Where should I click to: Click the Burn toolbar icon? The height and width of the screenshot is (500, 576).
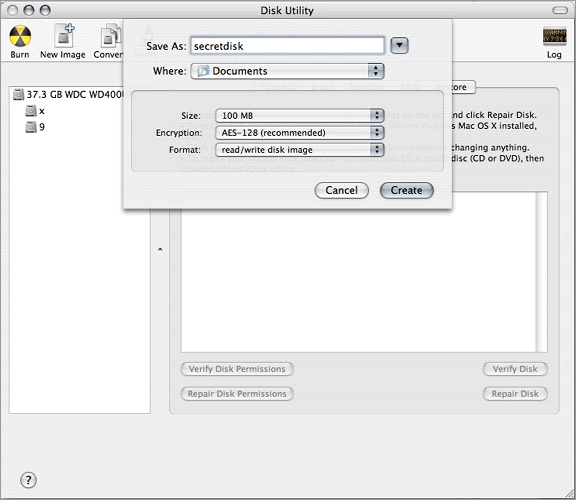(20, 41)
